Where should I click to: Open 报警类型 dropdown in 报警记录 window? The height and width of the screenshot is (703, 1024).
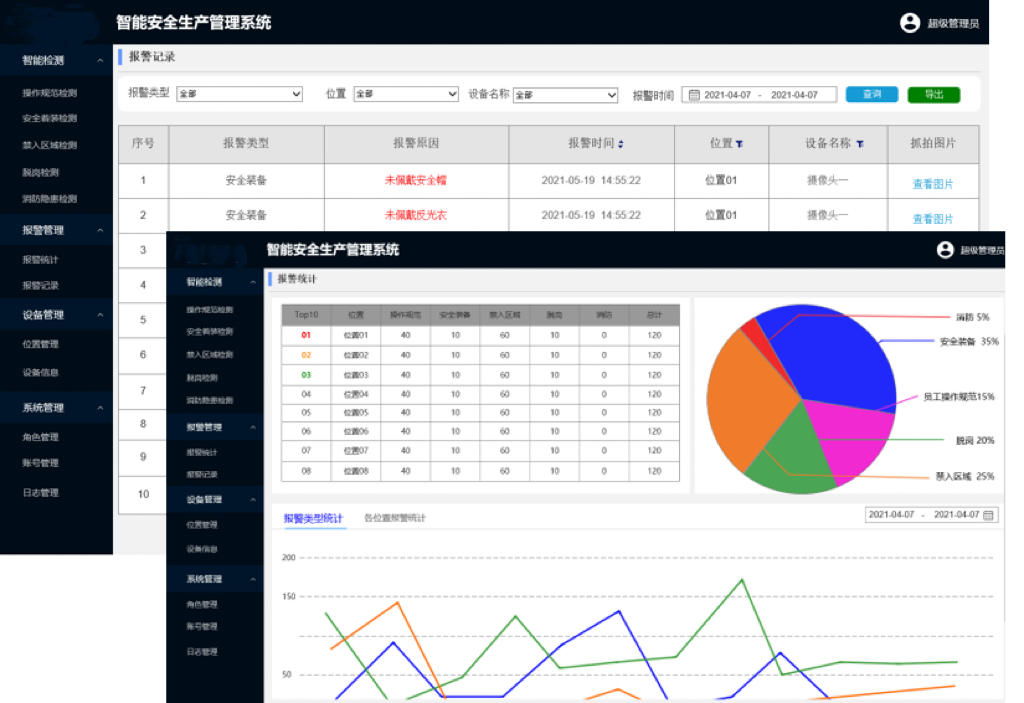tap(240, 93)
